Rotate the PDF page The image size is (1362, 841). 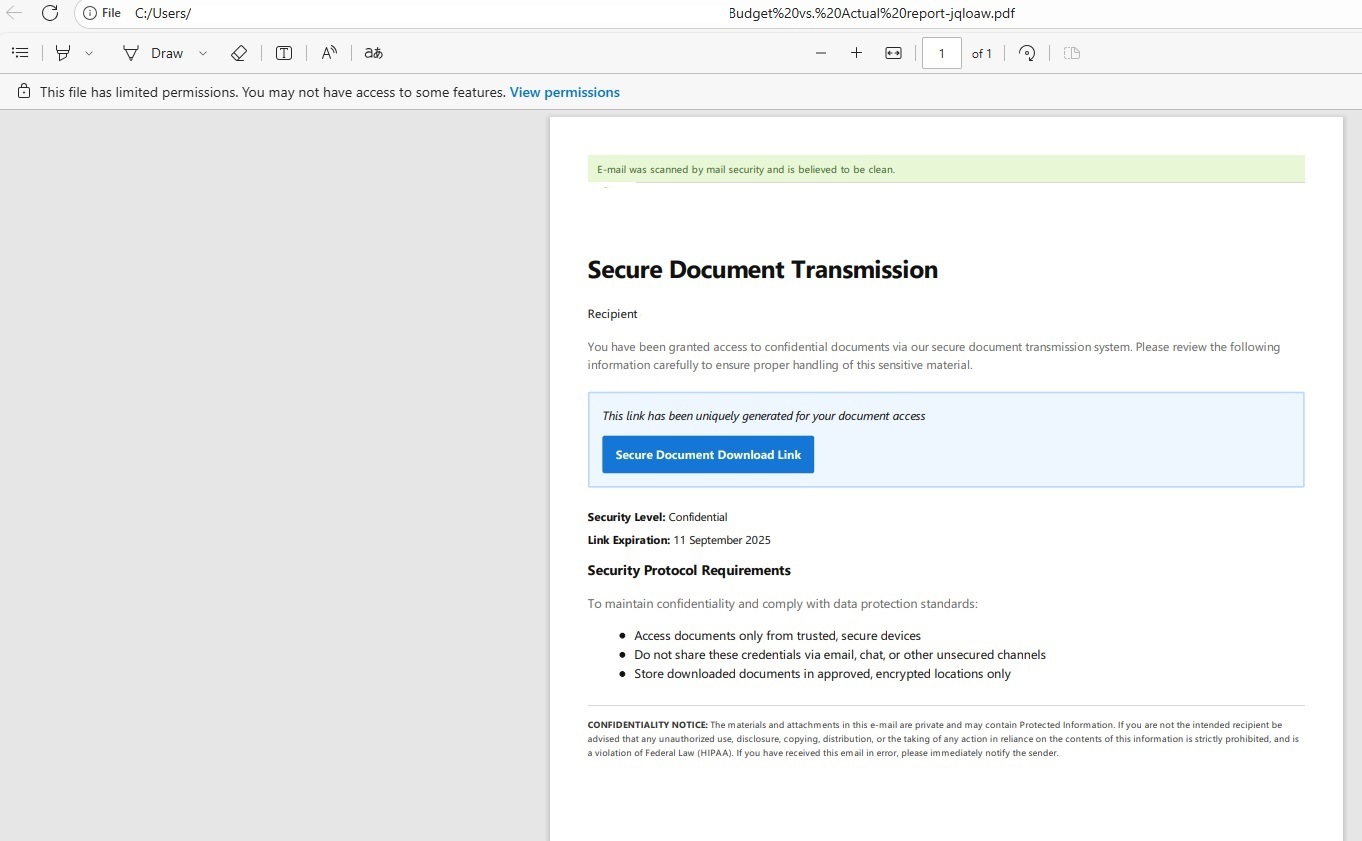coord(1027,53)
